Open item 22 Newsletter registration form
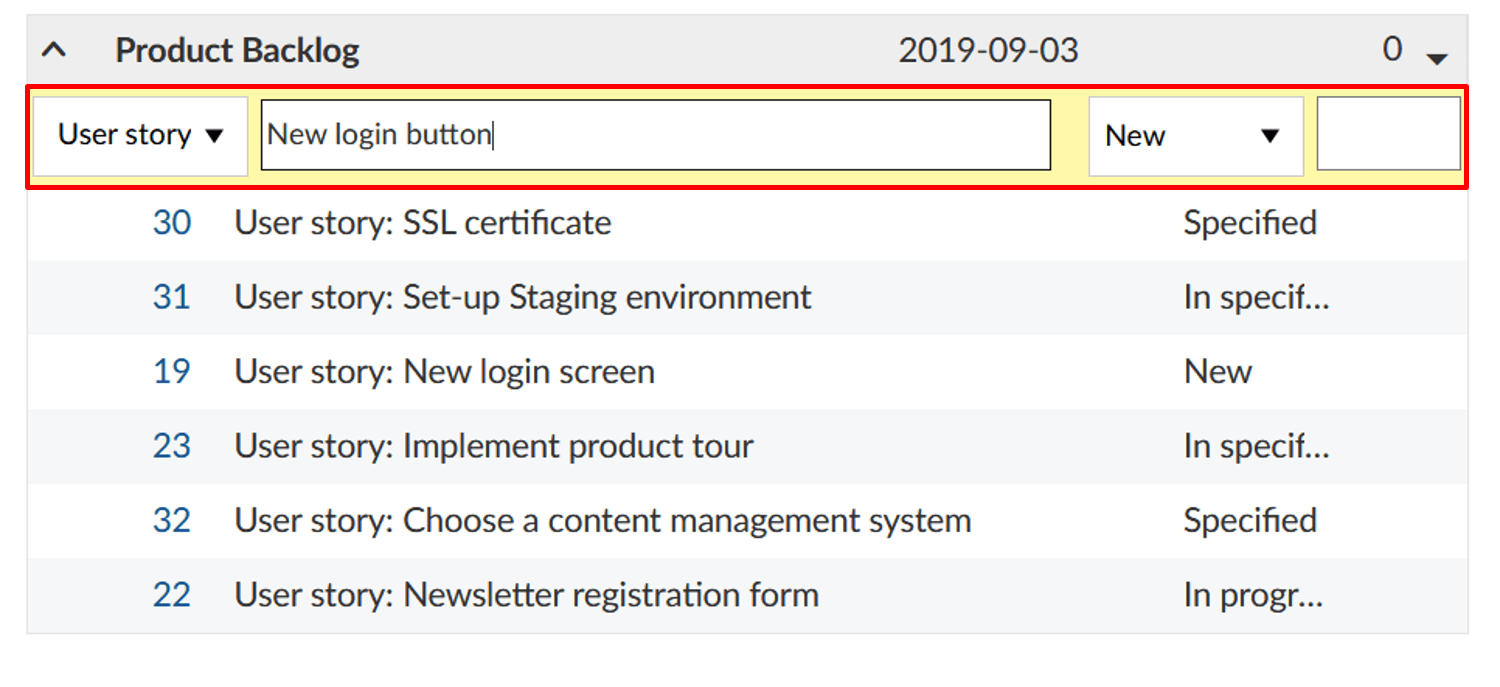 pyautogui.click(x=172, y=594)
